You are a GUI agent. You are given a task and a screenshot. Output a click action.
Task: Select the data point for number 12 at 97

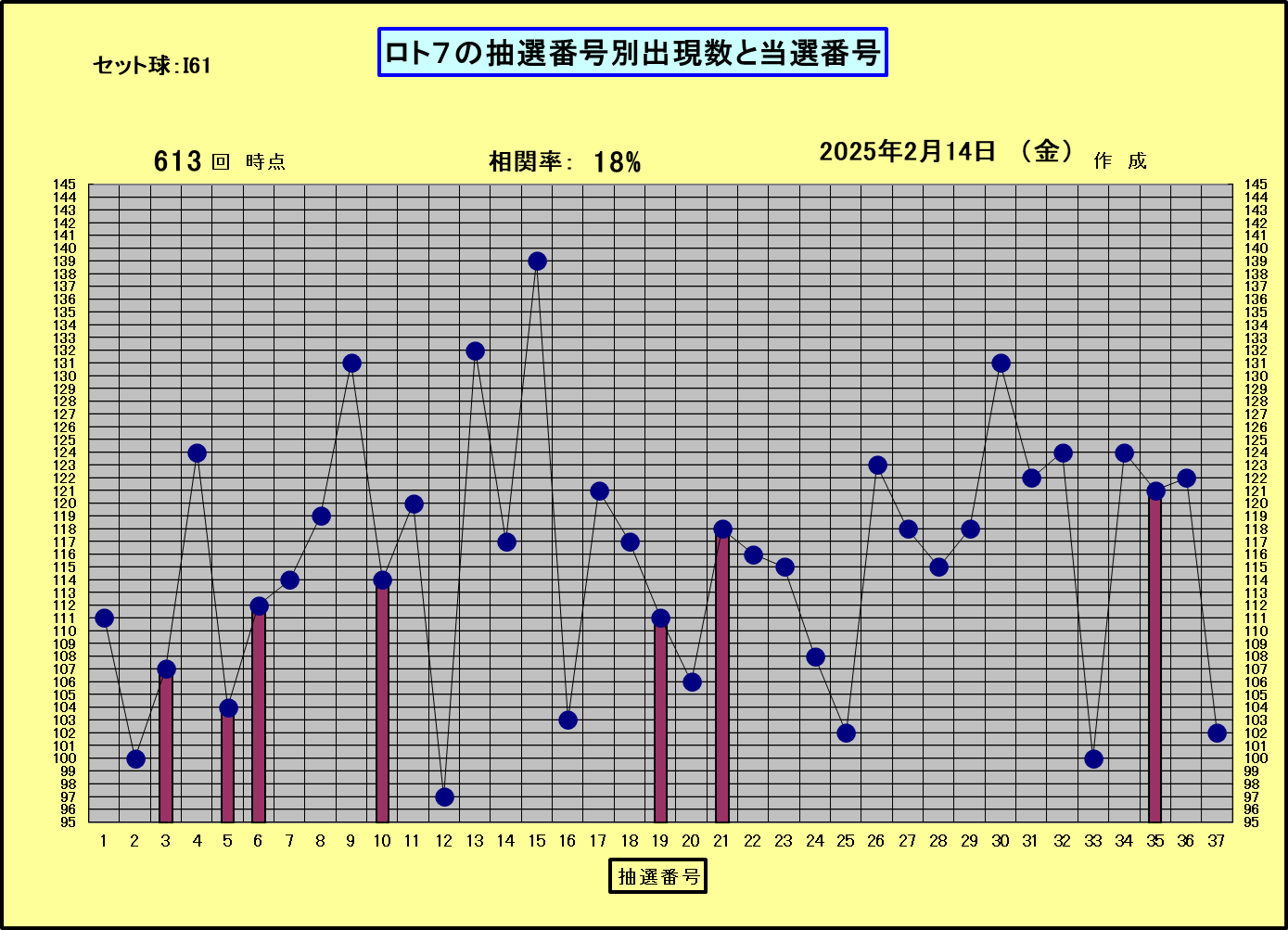click(444, 796)
